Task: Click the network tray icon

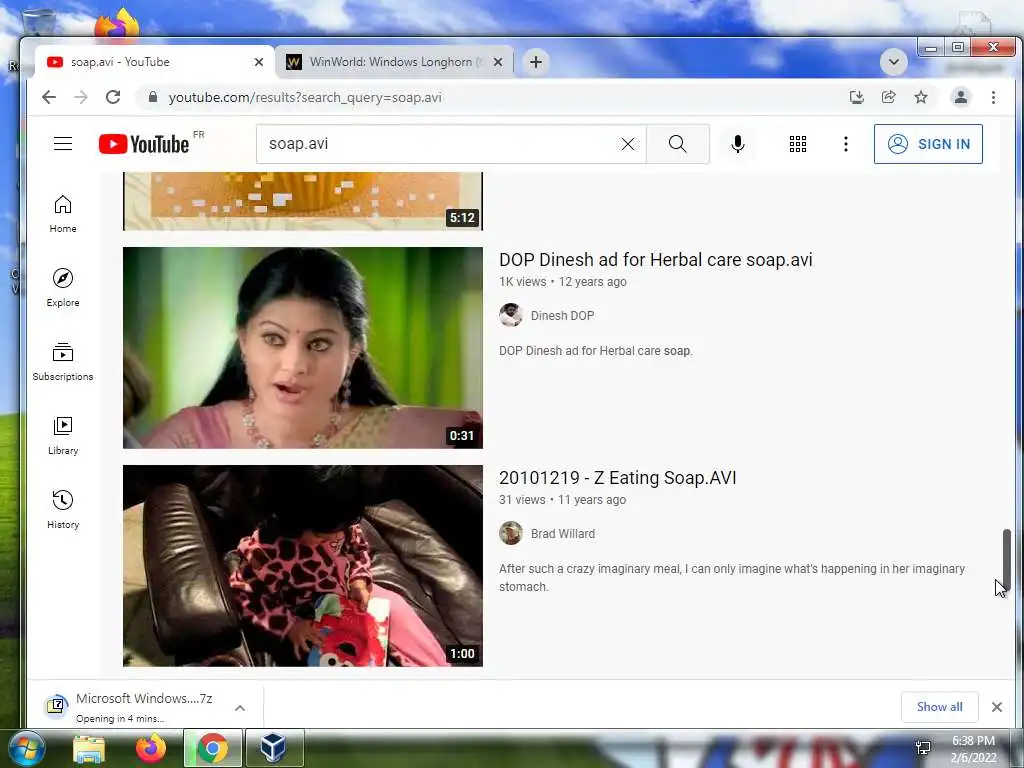Action: pos(923,748)
